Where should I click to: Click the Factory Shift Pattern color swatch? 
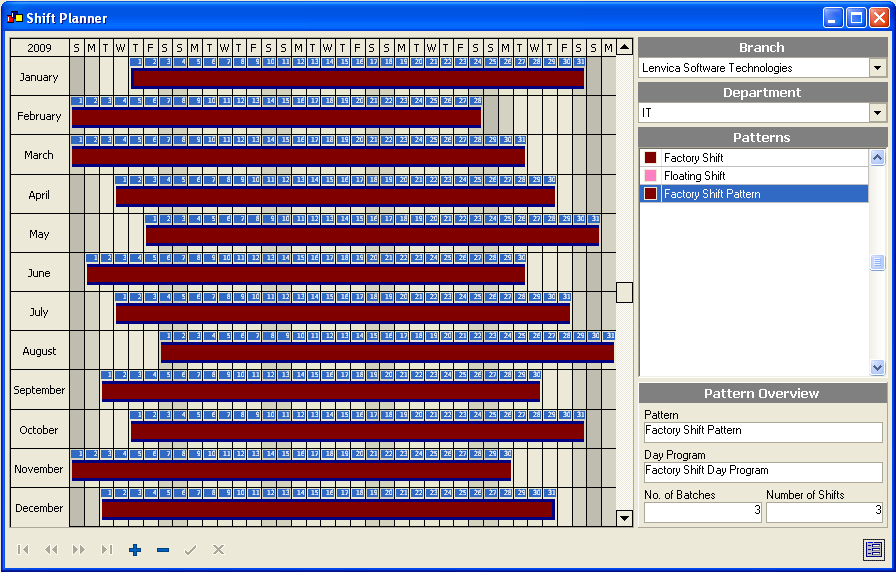pos(650,194)
